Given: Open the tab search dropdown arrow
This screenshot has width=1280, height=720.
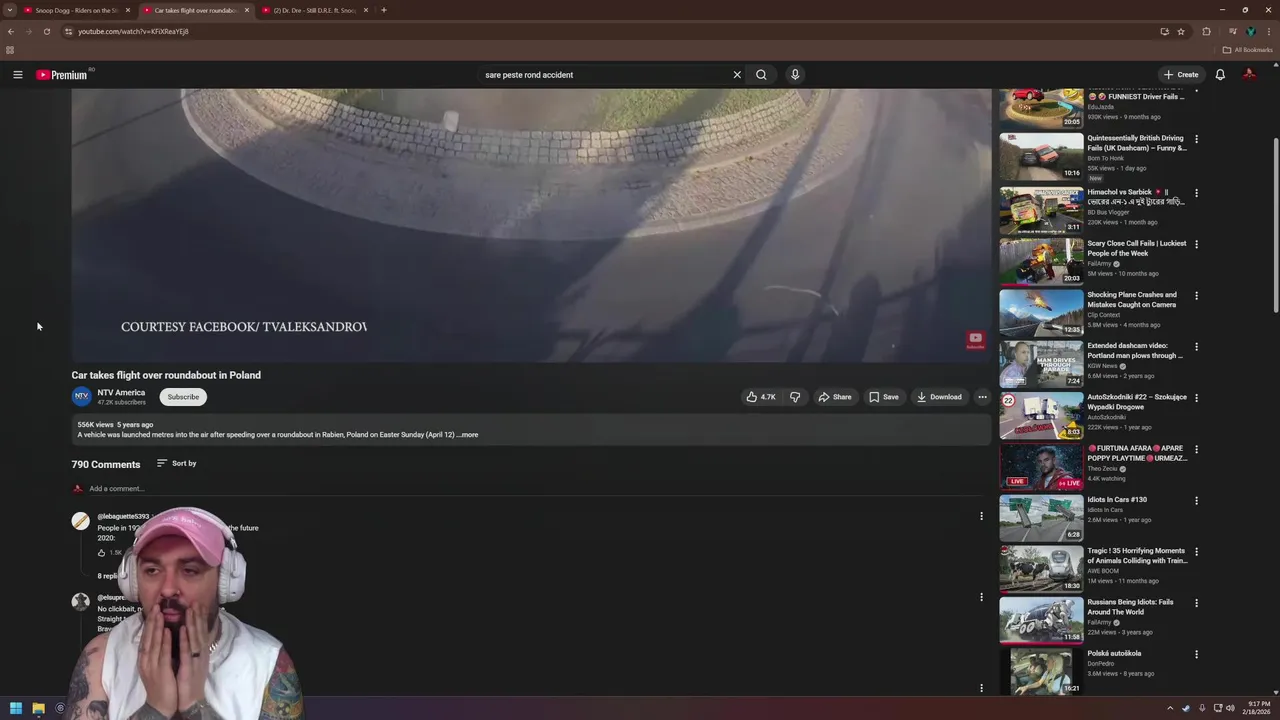Looking at the screenshot, I should pos(9,10).
